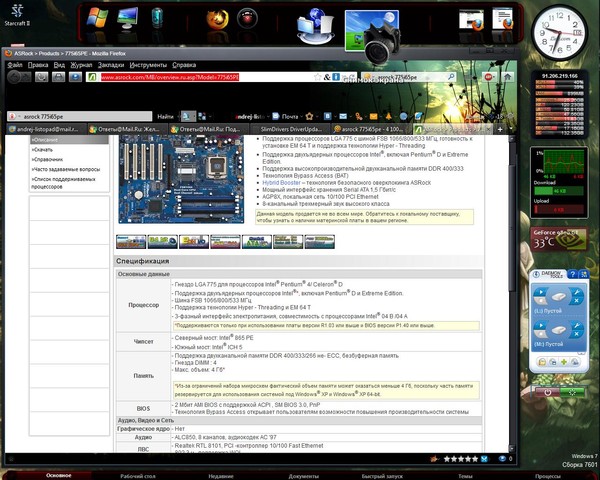Click the five-star rating in status bar
The image size is (600, 480).
click(461, 459)
